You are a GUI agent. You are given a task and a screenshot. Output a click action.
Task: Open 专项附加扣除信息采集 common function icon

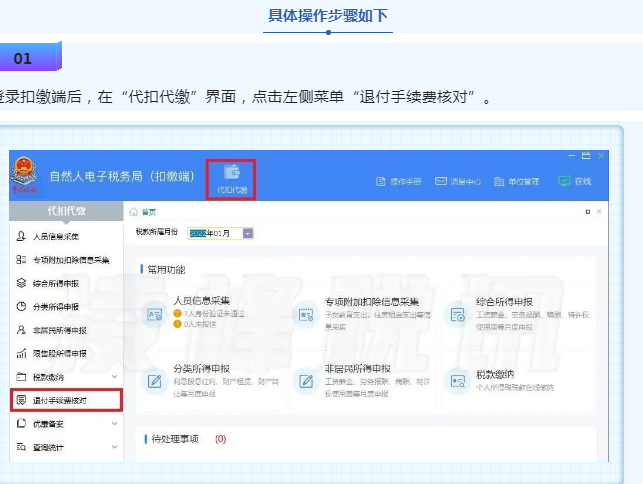point(306,315)
